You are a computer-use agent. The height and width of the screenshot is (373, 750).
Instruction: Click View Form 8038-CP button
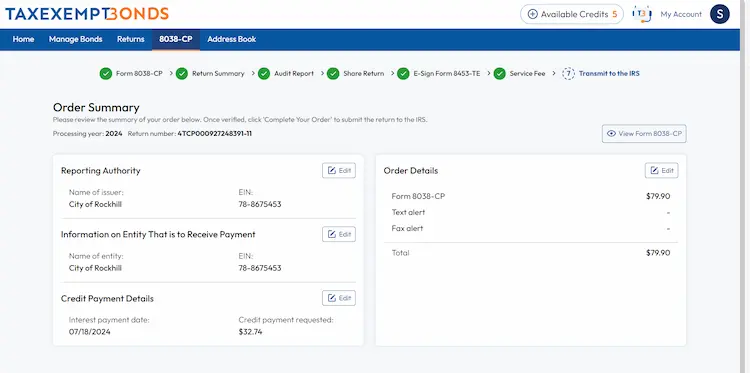pyautogui.click(x=644, y=134)
